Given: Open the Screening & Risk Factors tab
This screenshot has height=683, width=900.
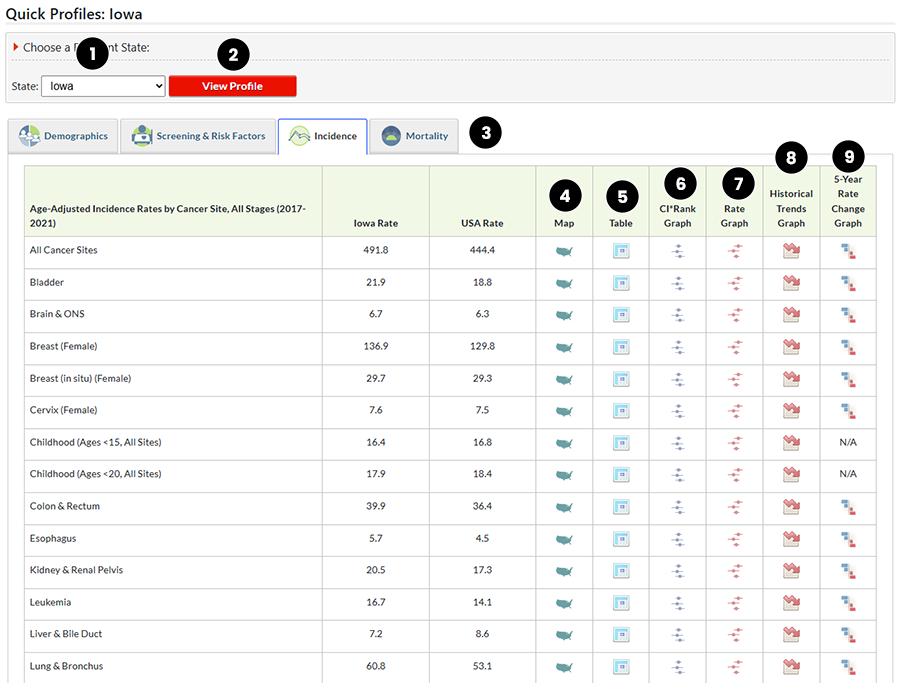Looking at the screenshot, I should (x=197, y=135).
